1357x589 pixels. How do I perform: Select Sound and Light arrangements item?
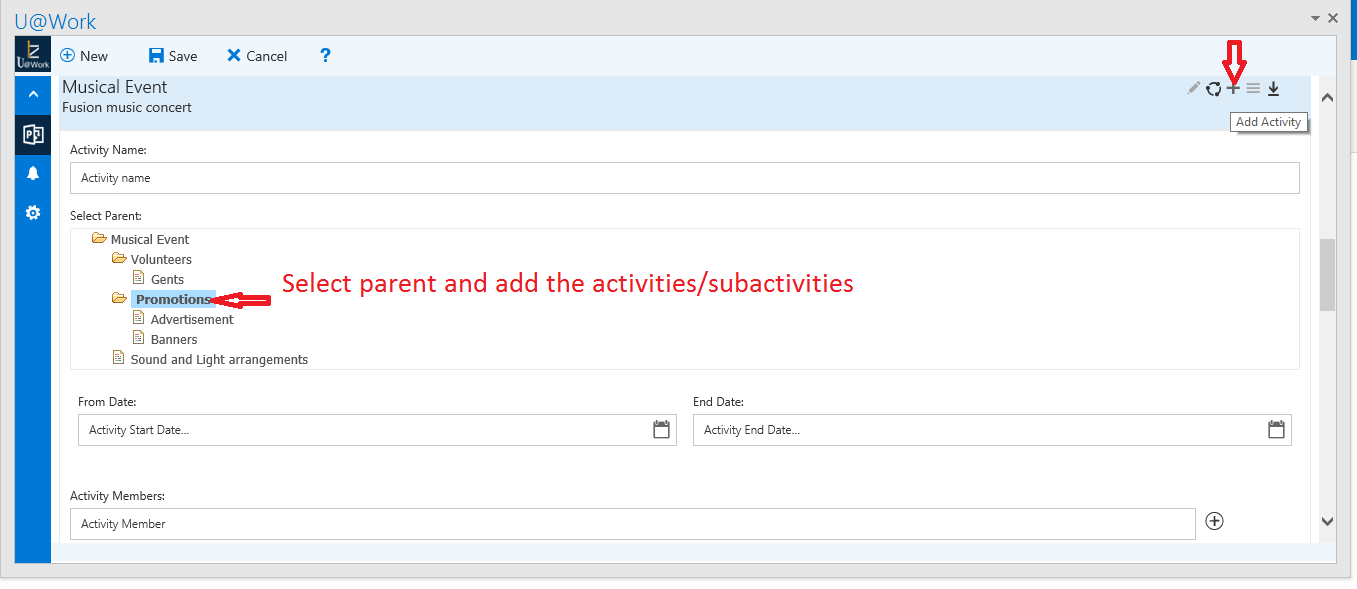tap(219, 359)
